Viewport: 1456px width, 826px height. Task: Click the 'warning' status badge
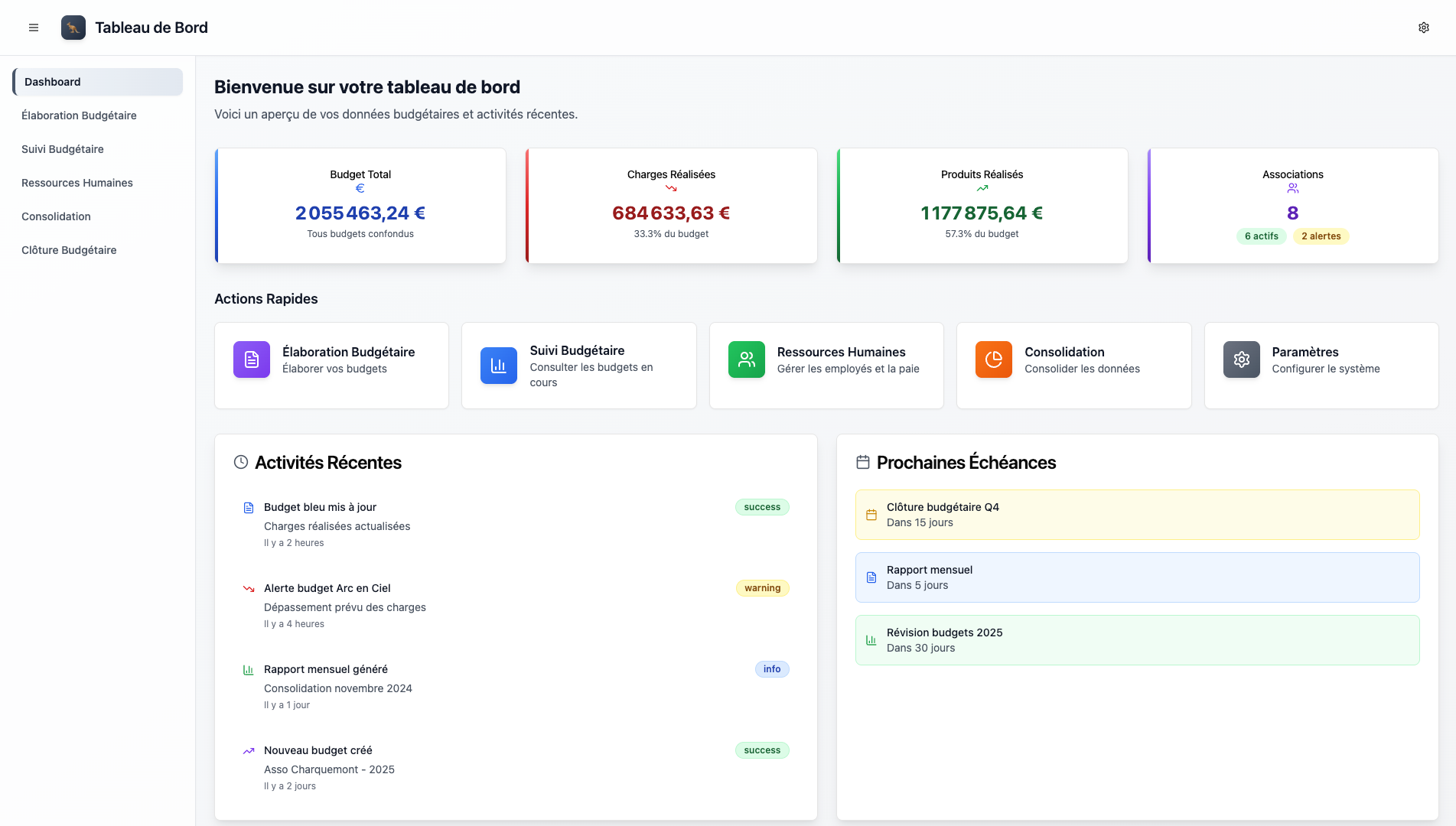pos(761,588)
